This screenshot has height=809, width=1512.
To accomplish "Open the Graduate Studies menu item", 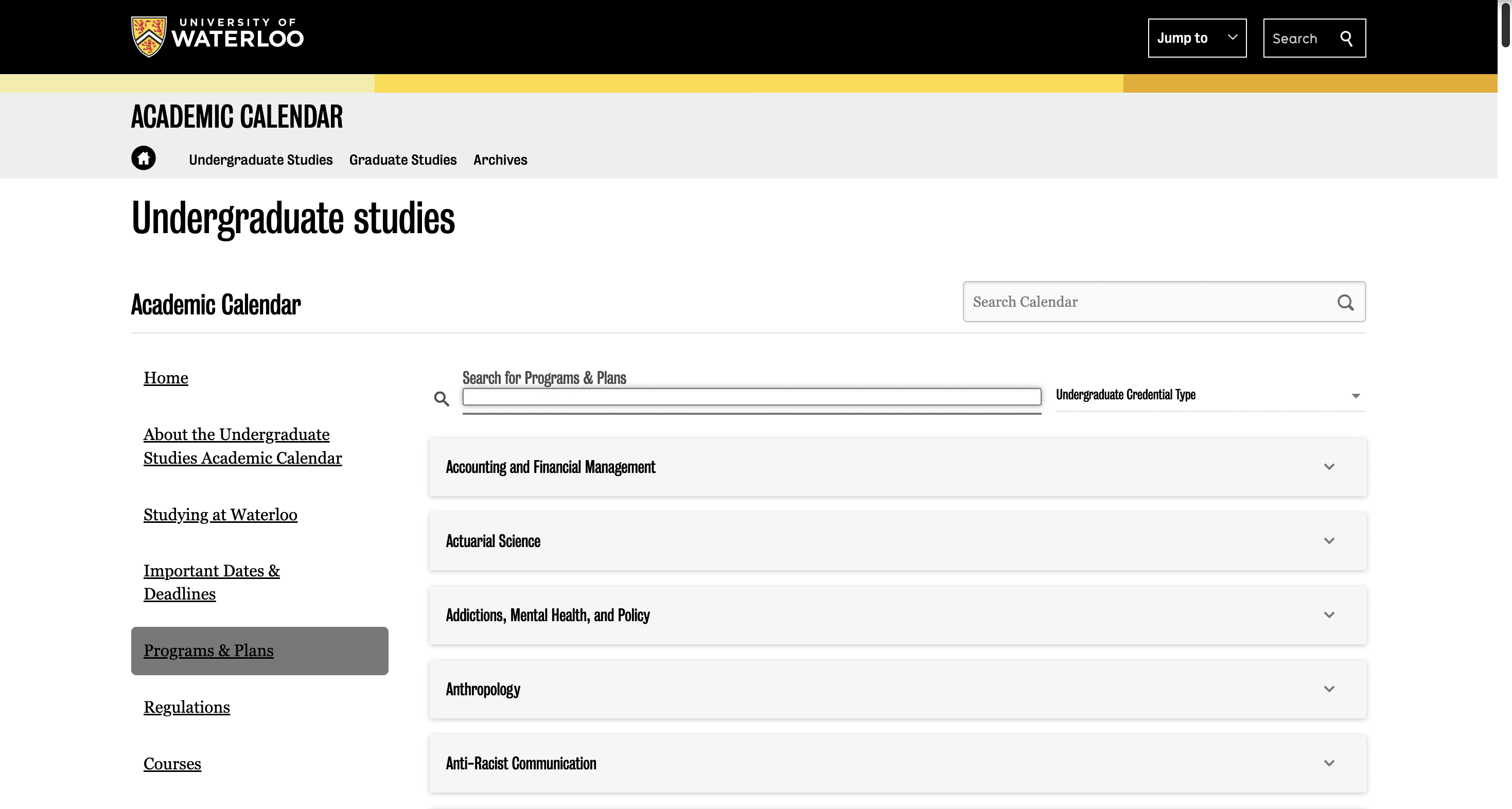I will coord(402,160).
